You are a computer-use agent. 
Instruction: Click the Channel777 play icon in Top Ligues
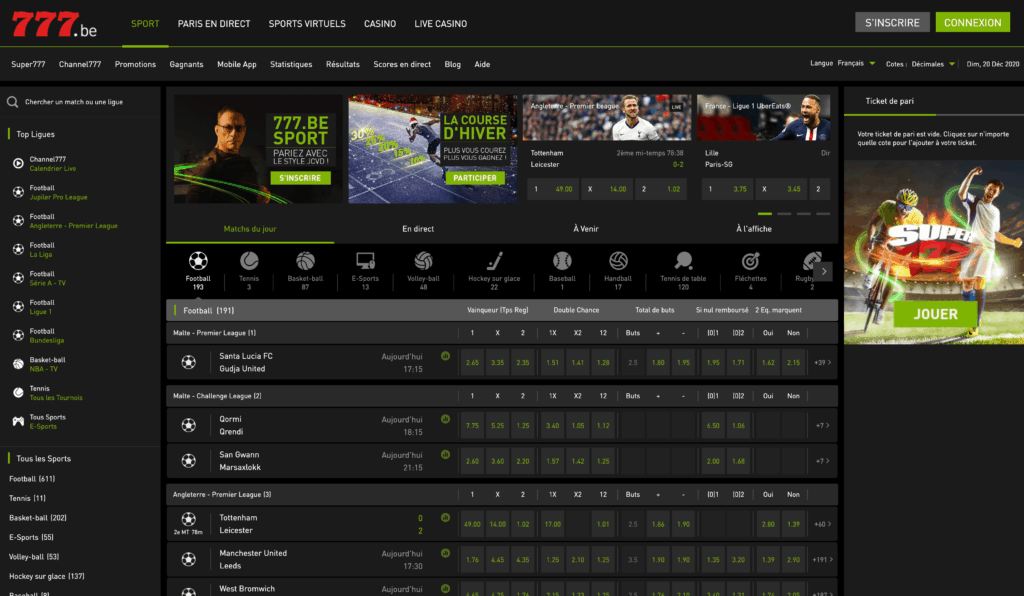18,163
